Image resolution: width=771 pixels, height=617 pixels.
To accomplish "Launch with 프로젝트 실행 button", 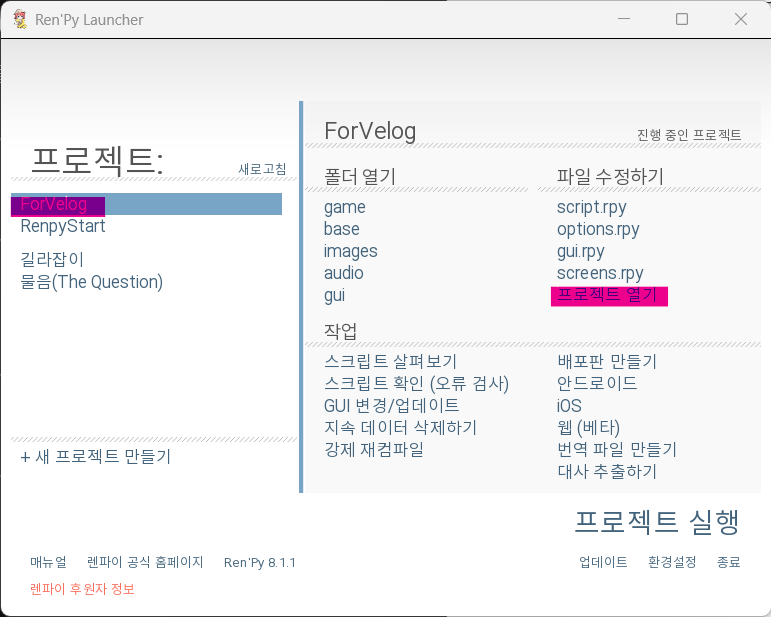I will click(657, 522).
